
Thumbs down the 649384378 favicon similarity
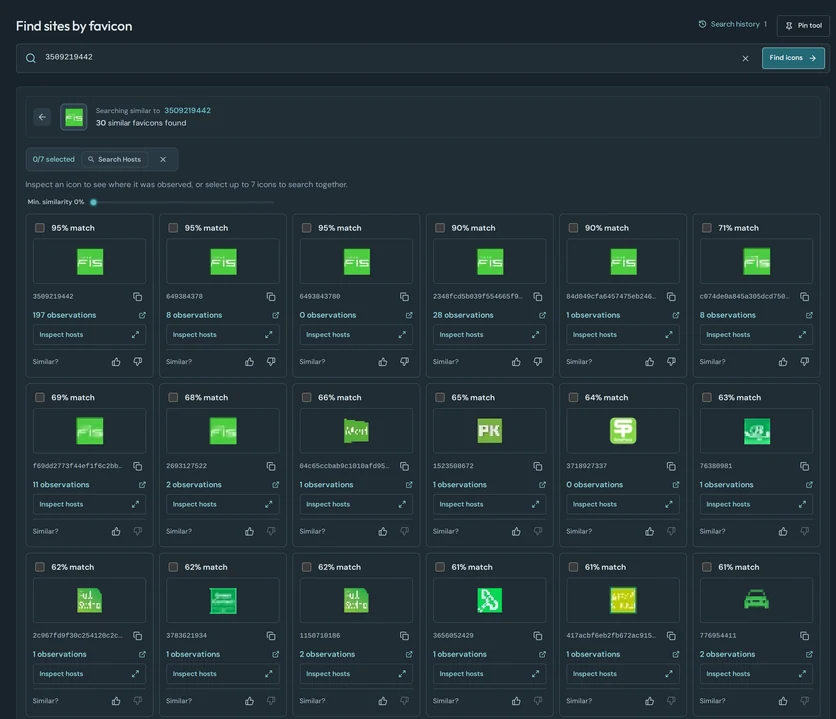point(271,362)
